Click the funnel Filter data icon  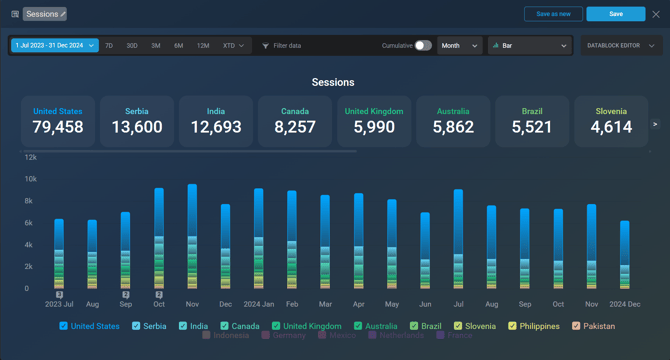(265, 46)
